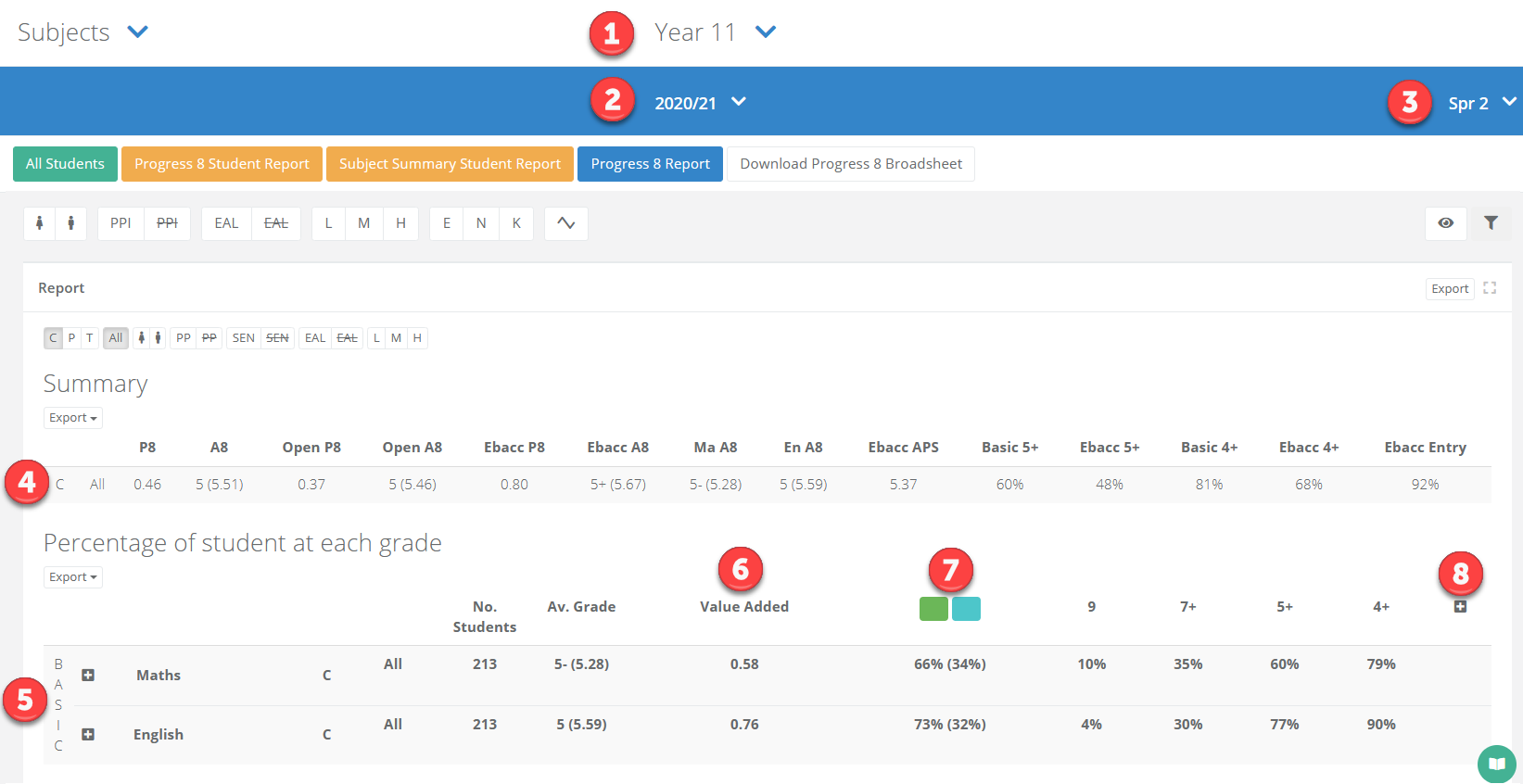Image resolution: width=1523 pixels, height=784 pixels.
Task: Toggle E filter in top bar
Action: 447,223
